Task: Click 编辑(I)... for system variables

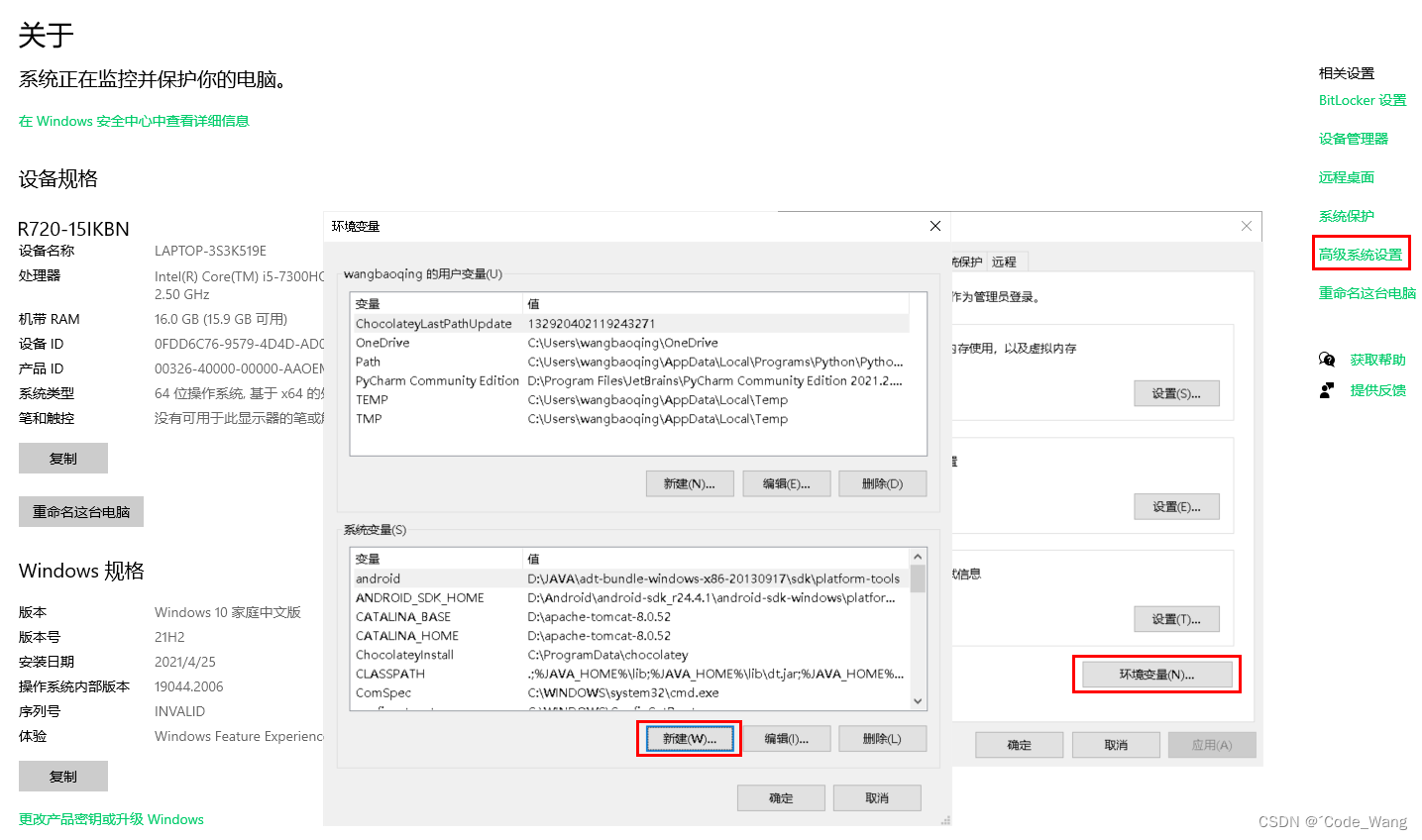Action: tap(787, 739)
